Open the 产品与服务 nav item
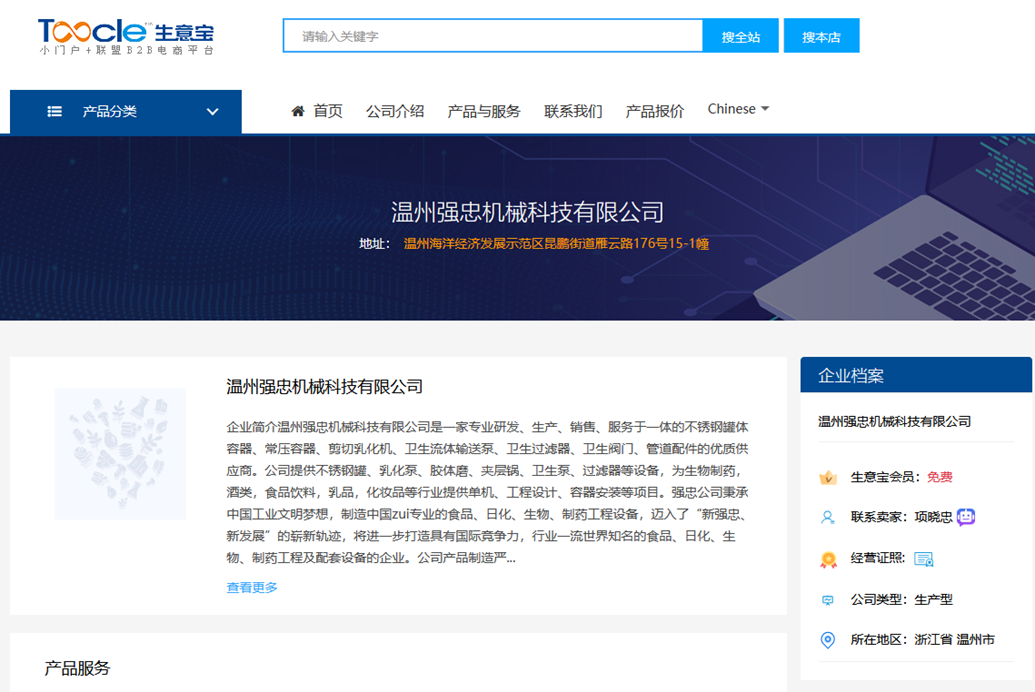The width and height of the screenshot is (1035, 692). pos(484,111)
